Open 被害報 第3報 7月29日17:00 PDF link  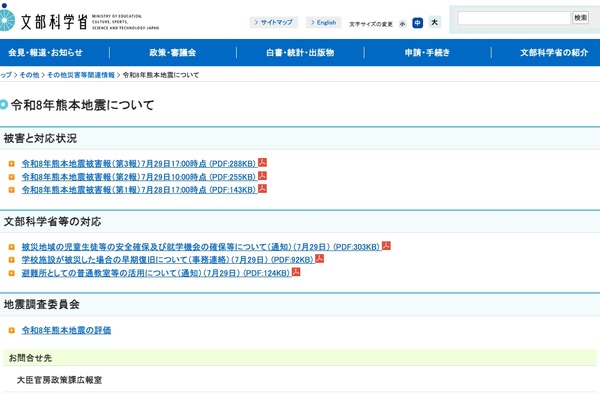pyautogui.click(x=139, y=164)
